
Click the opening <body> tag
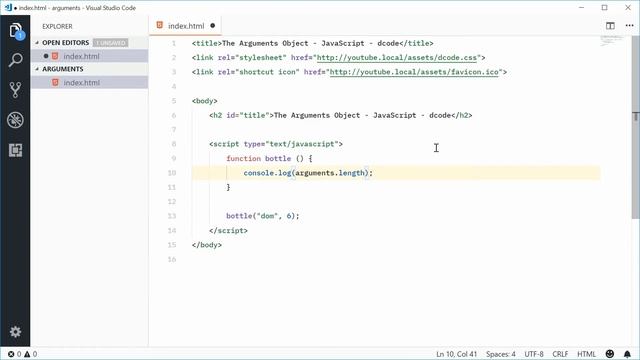204,101
